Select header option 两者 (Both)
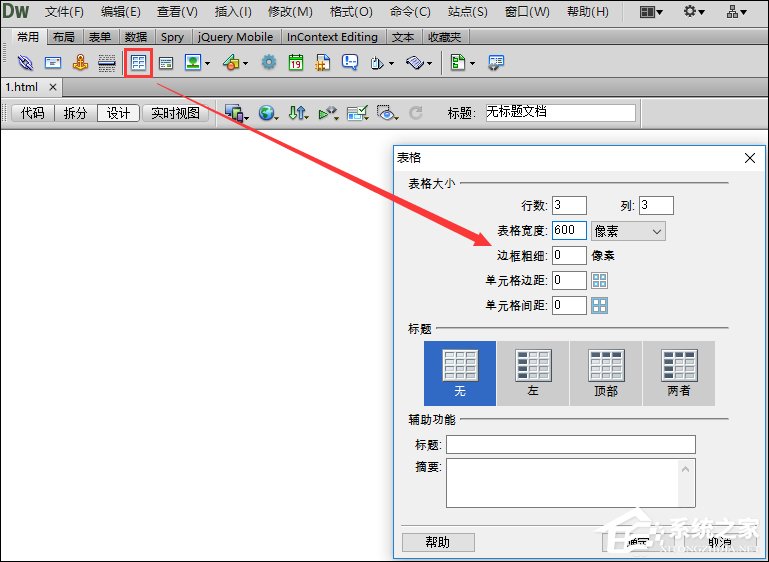This screenshot has height=562, width=769. pos(679,373)
